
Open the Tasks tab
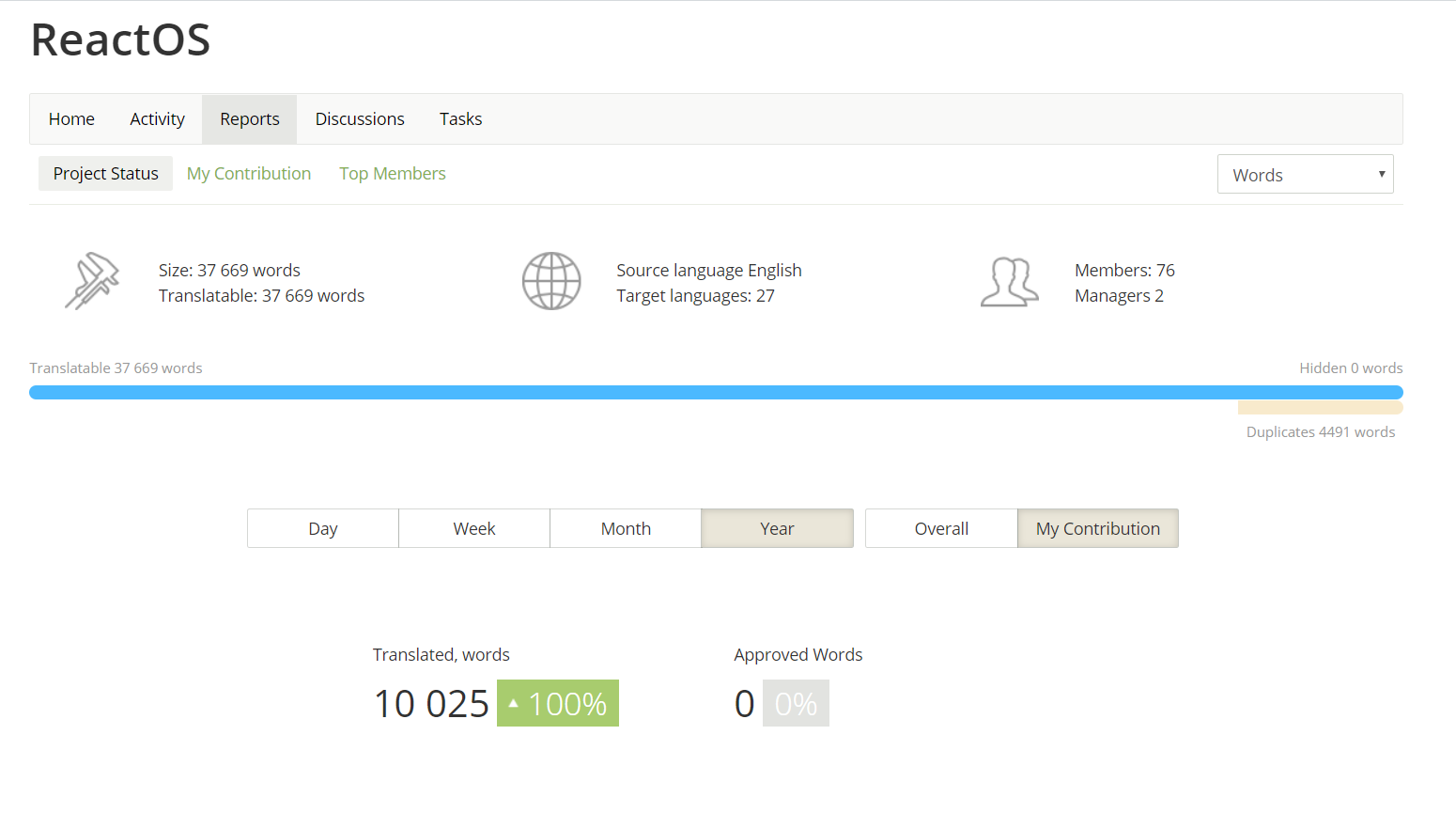coord(460,119)
